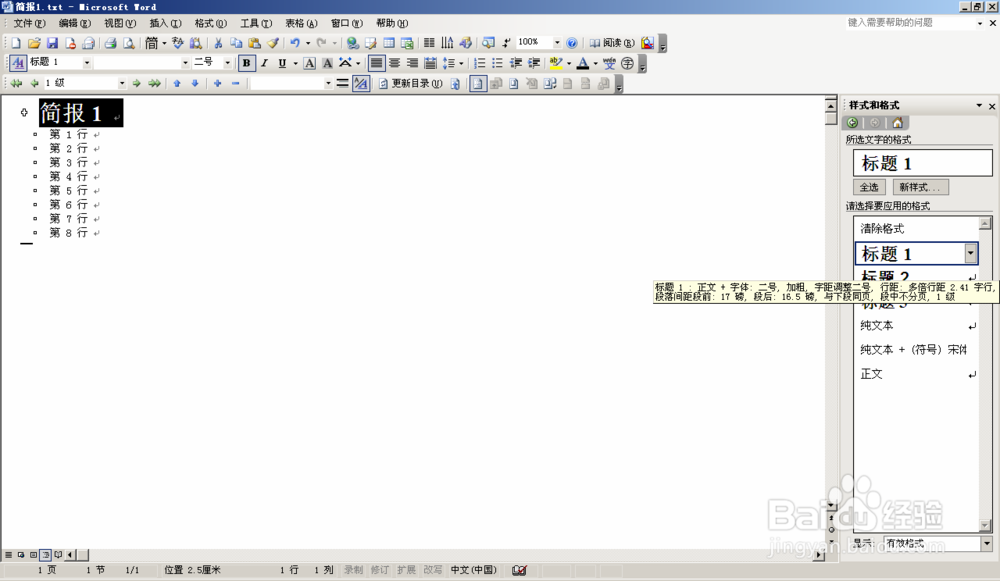Enable underline formatting
Screen dimensions: 1000x581
281,62
